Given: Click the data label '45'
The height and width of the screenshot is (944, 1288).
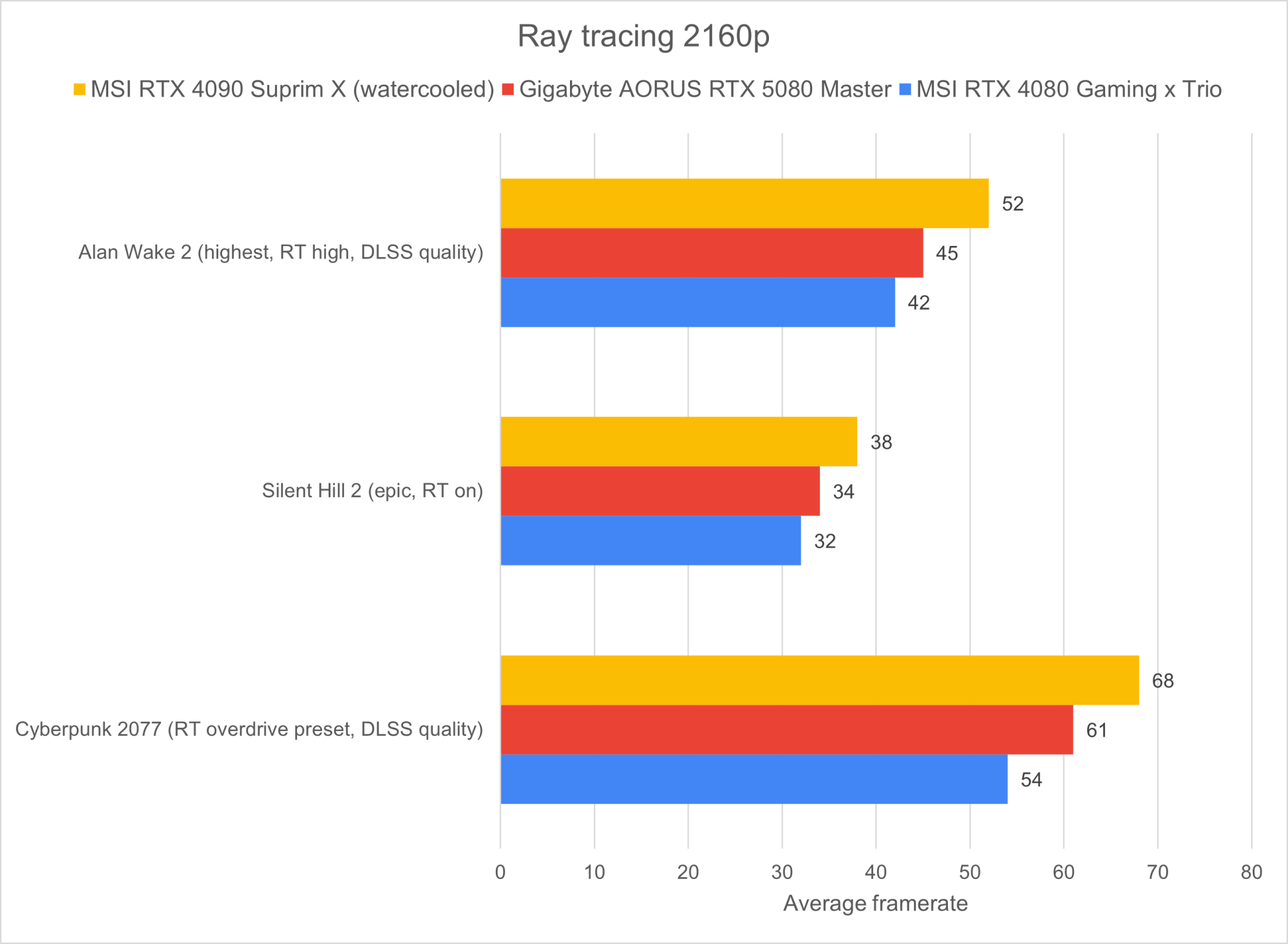Looking at the screenshot, I should pos(947,254).
